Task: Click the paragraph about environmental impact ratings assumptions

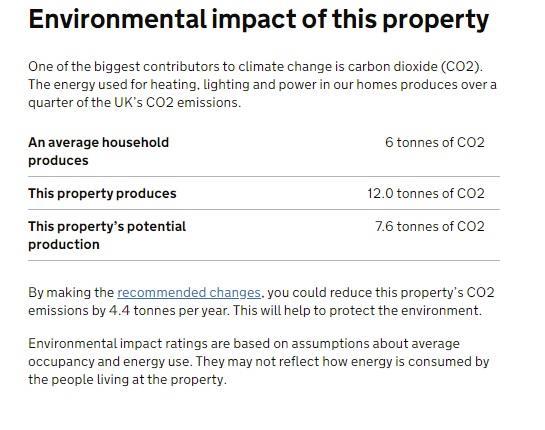Action: tap(259, 362)
